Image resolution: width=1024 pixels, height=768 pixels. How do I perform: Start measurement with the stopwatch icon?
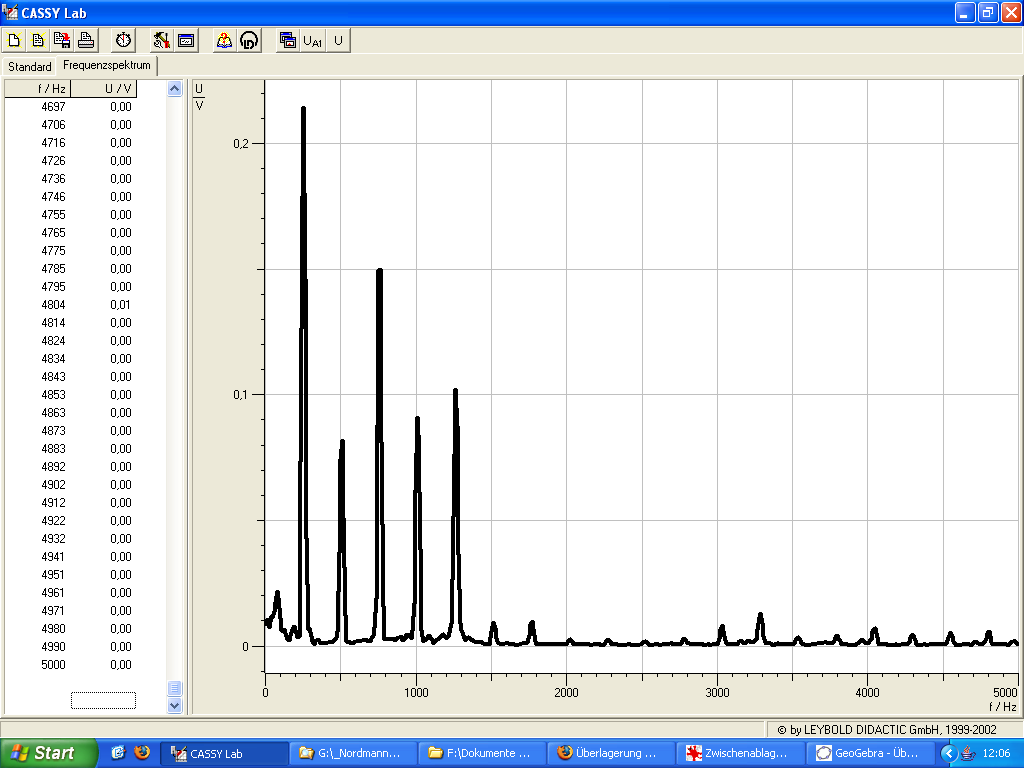pos(123,40)
